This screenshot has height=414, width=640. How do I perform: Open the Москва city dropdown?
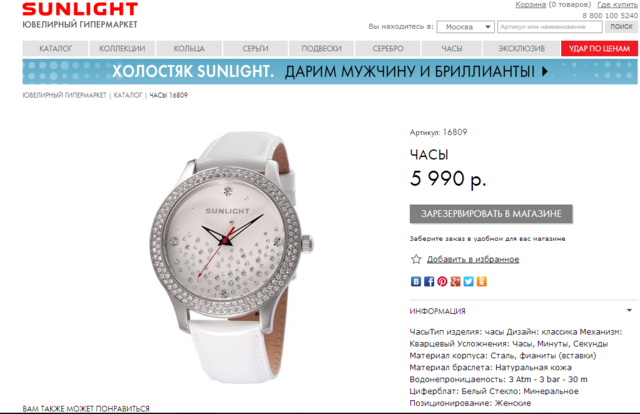coord(465,27)
